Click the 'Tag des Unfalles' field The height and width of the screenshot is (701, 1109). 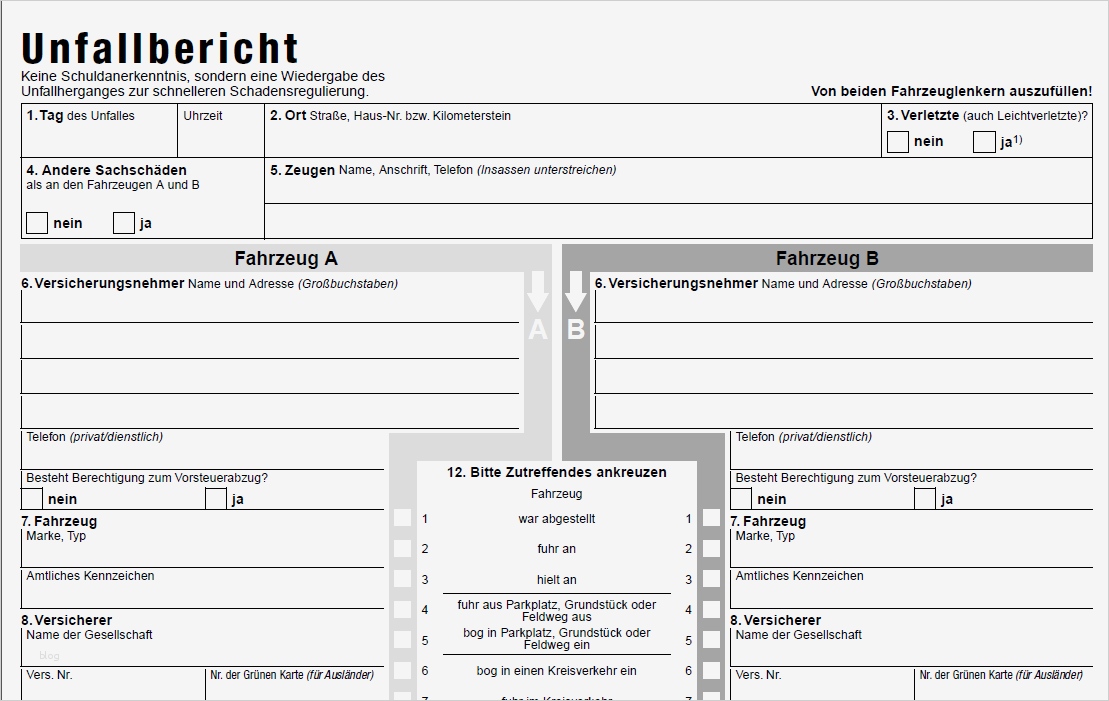[100, 131]
